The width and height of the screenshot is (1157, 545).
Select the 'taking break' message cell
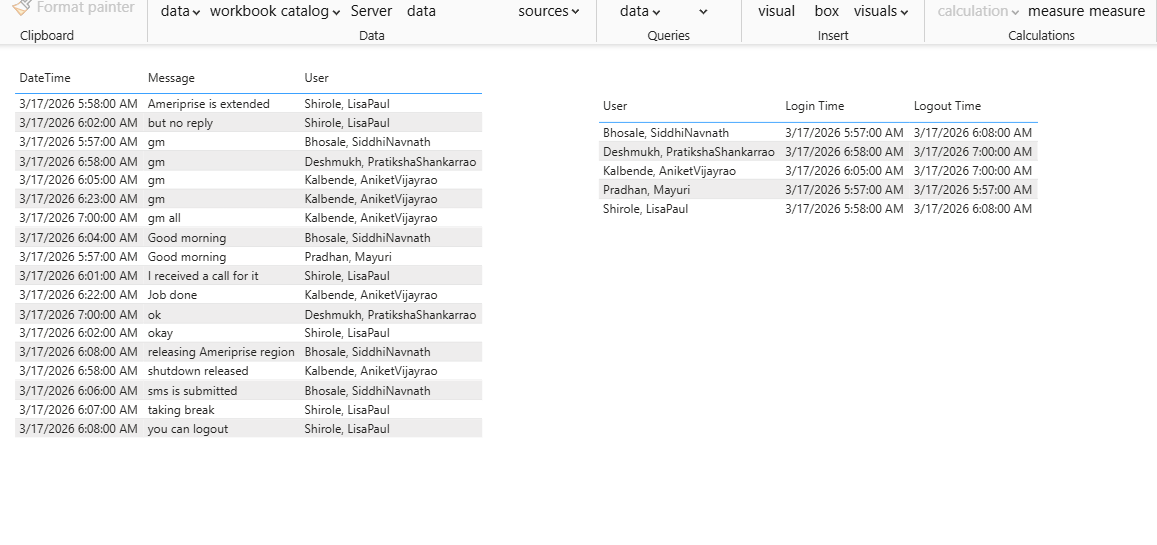coord(181,409)
